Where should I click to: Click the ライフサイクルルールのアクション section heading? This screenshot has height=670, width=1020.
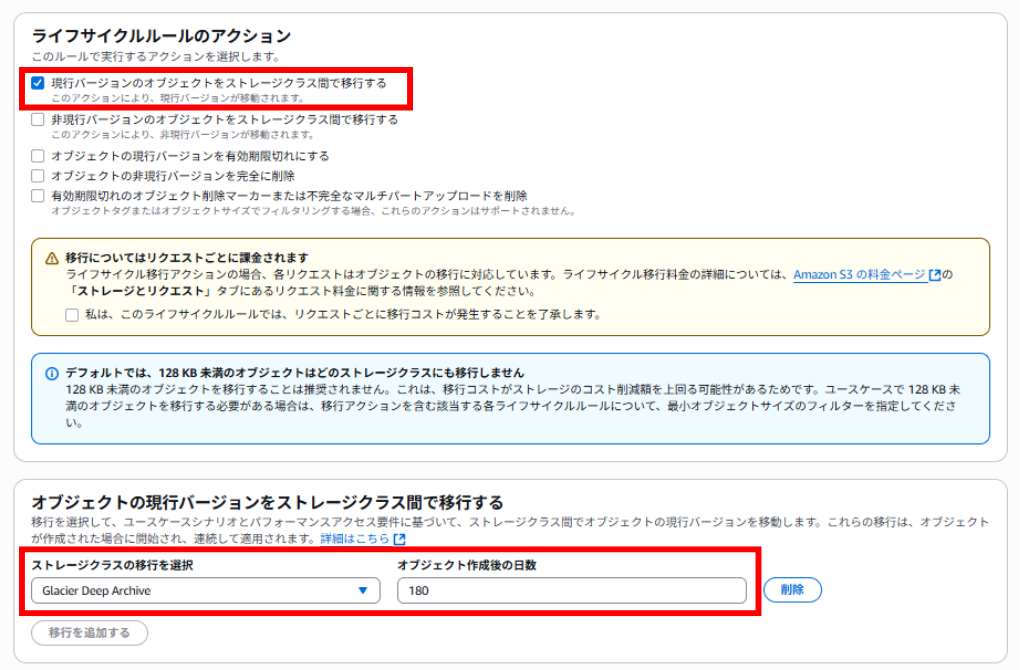click(x=161, y=37)
